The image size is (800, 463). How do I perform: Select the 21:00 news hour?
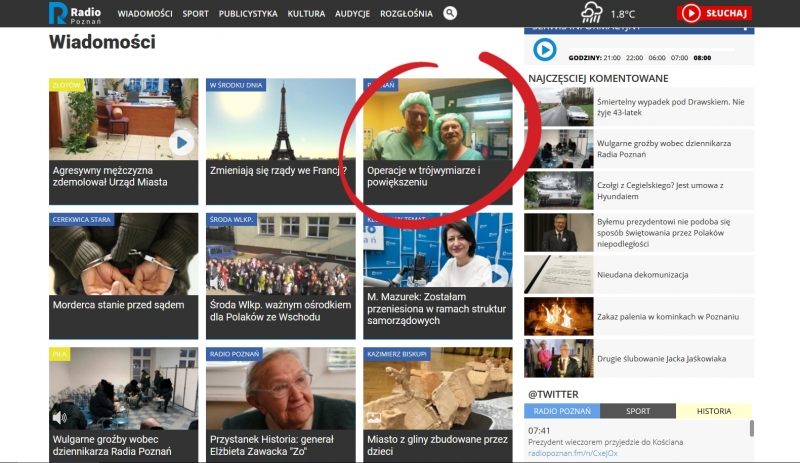(612, 58)
